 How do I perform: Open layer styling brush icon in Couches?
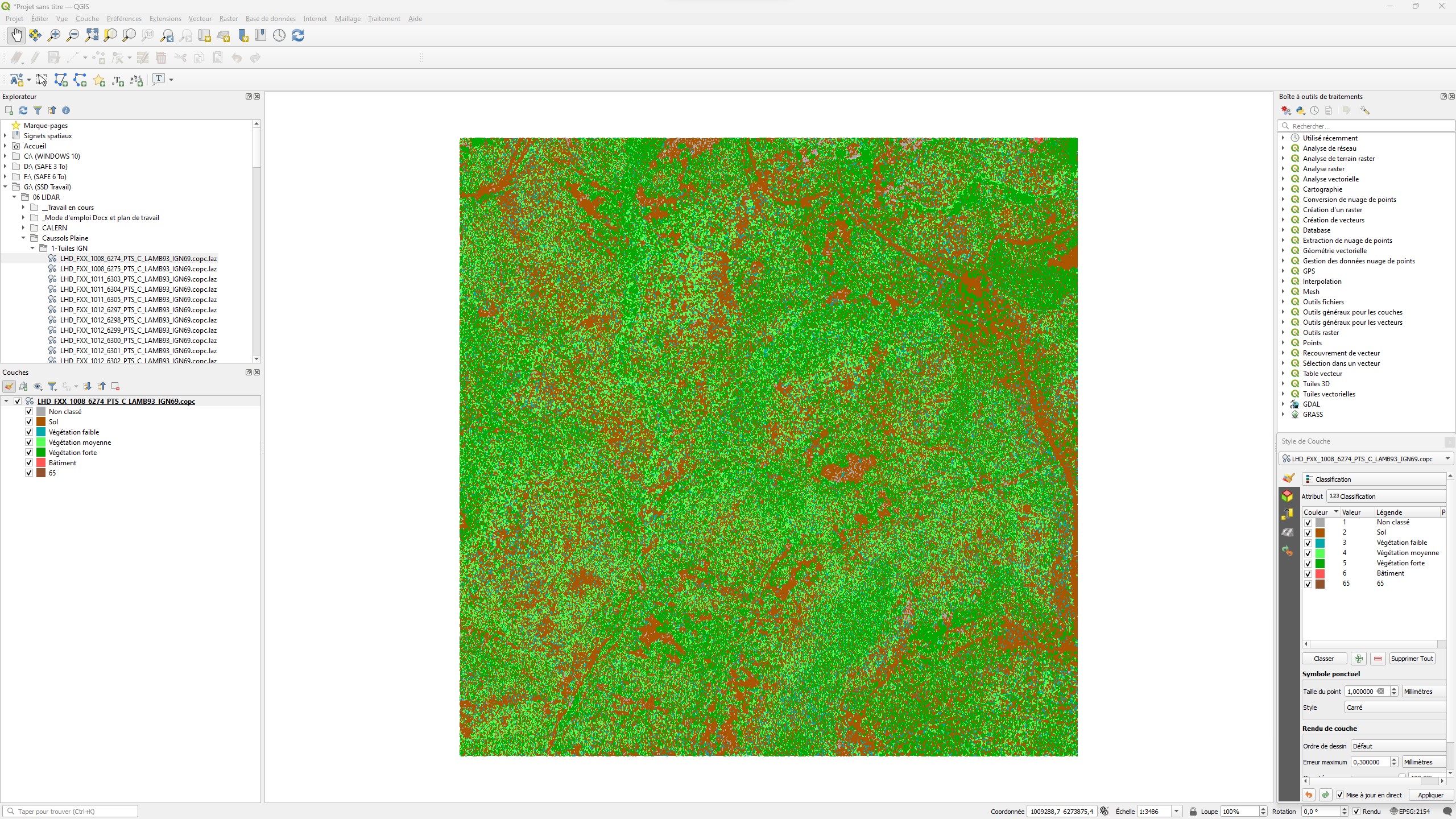9,386
